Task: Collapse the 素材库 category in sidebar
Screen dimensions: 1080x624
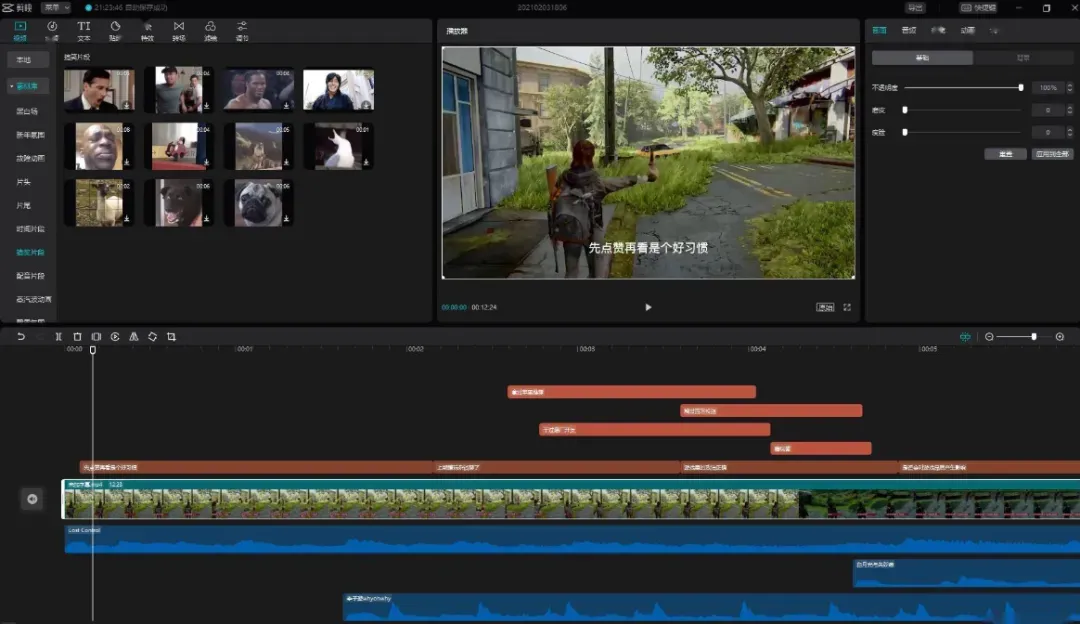Action: coord(27,87)
